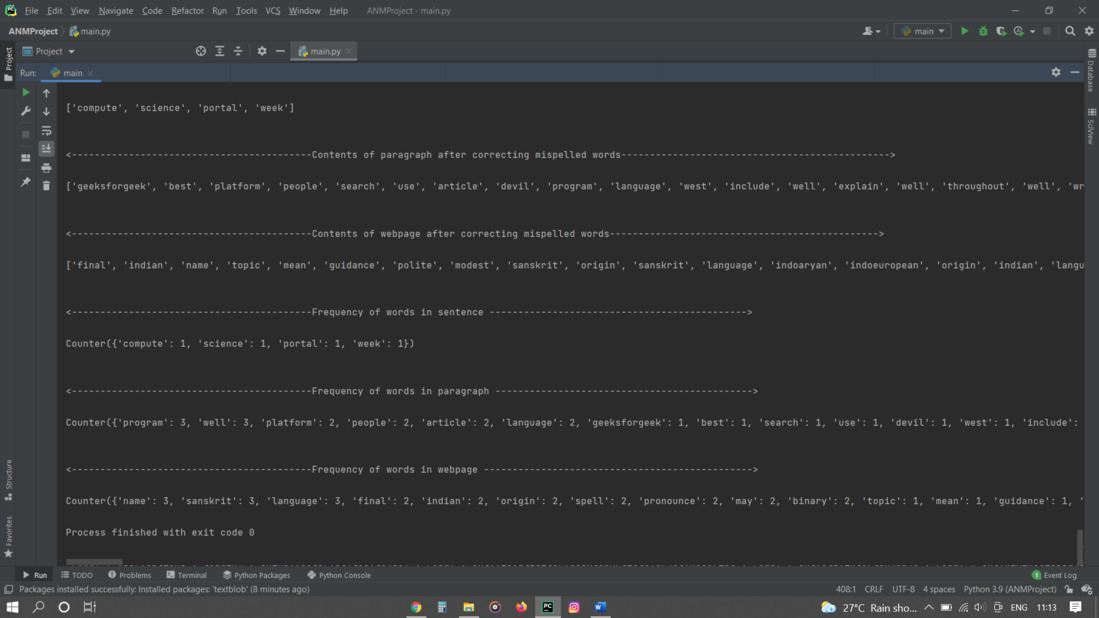This screenshot has width=1099, height=618.
Task: Open the Terminal tool window
Action: click(186, 575)
